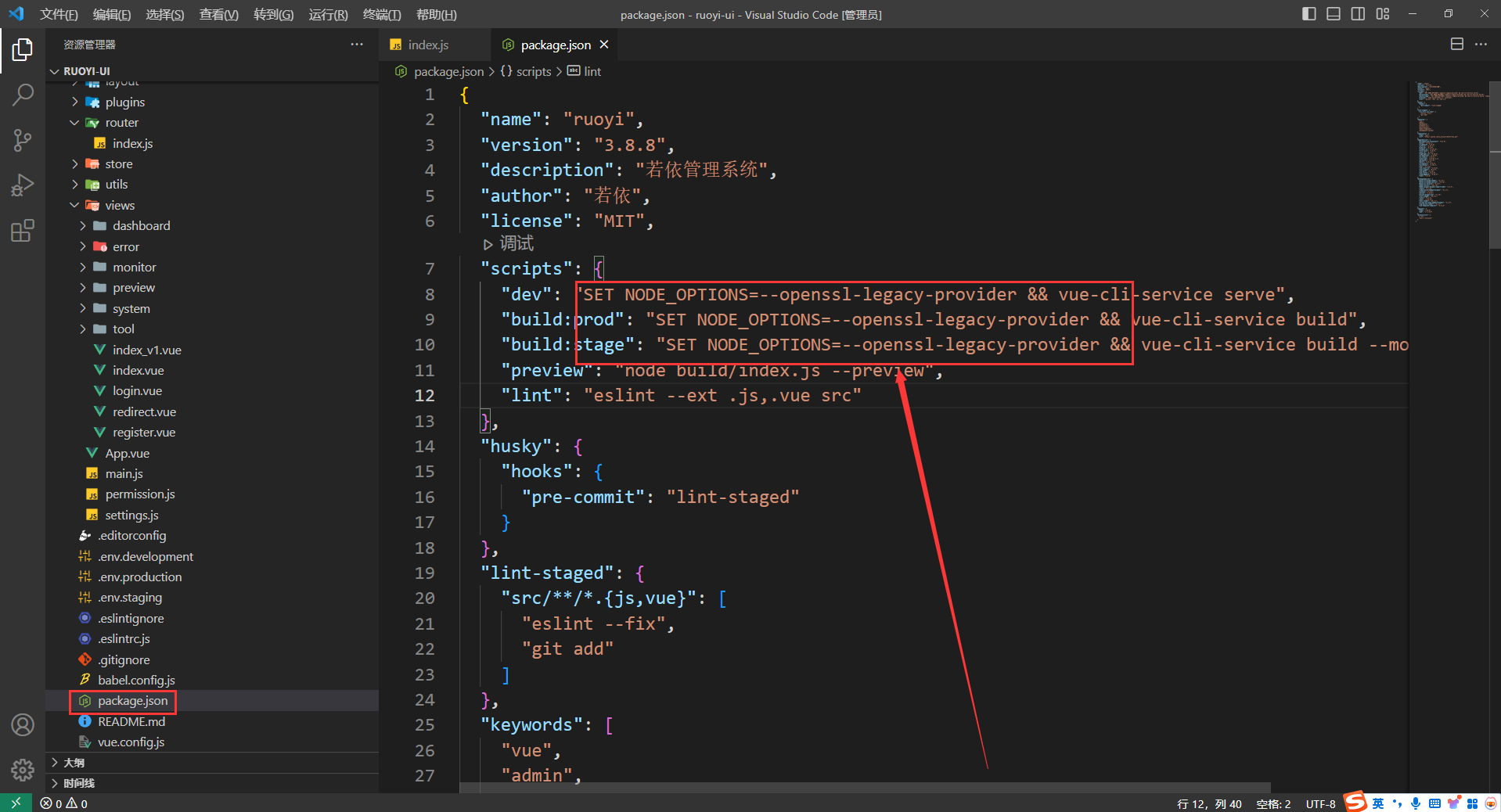The image size is (1501, 812).
Task: Close the package.json editor tab
Action: (604, 45)
